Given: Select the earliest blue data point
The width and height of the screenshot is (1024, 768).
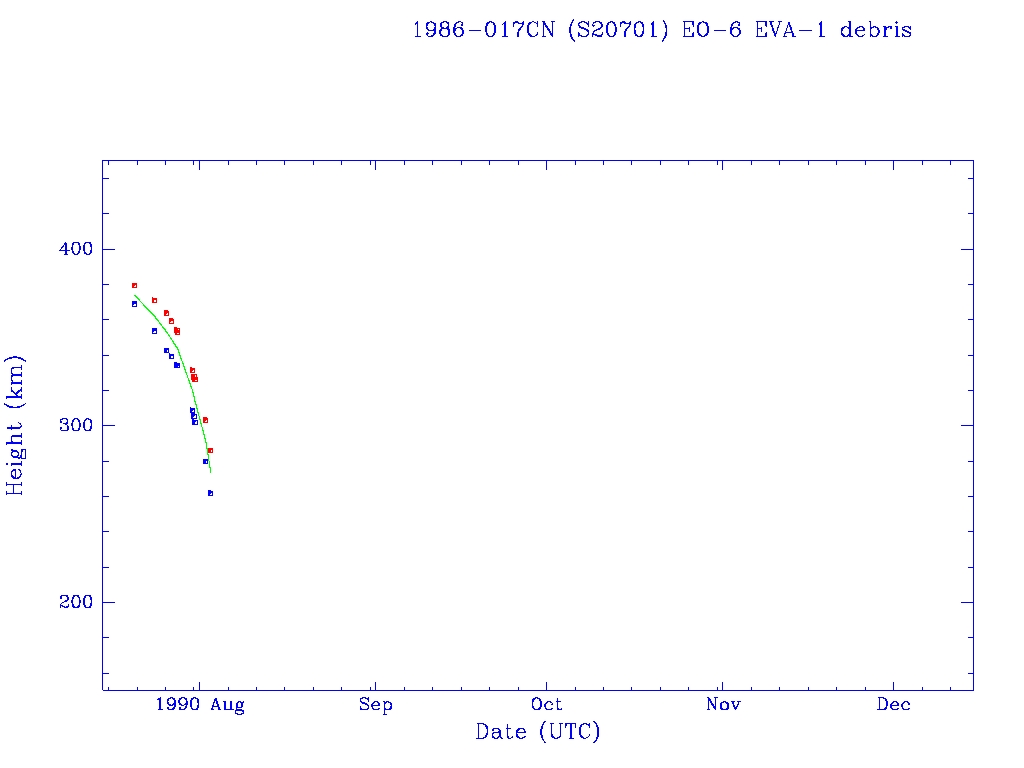Looking at the screenshot, I should [x=134, y=304].
